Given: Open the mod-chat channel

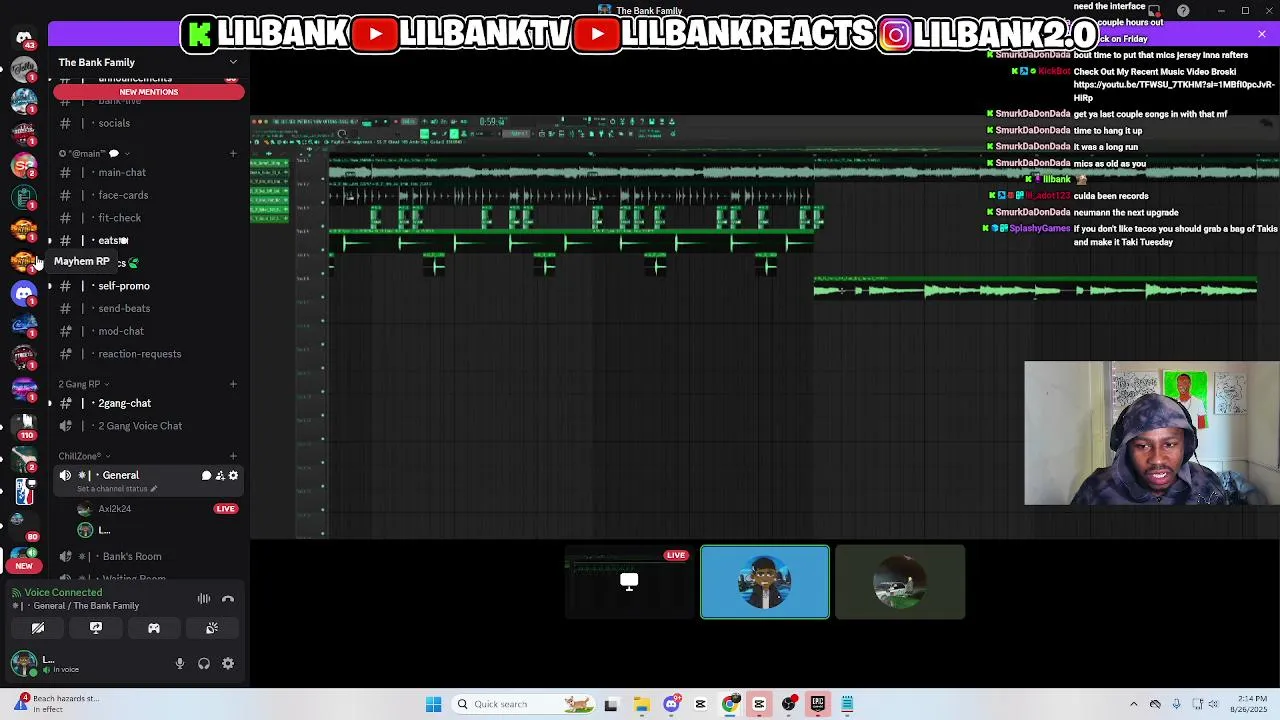Looking at the screenshot, I should point(148,331).
